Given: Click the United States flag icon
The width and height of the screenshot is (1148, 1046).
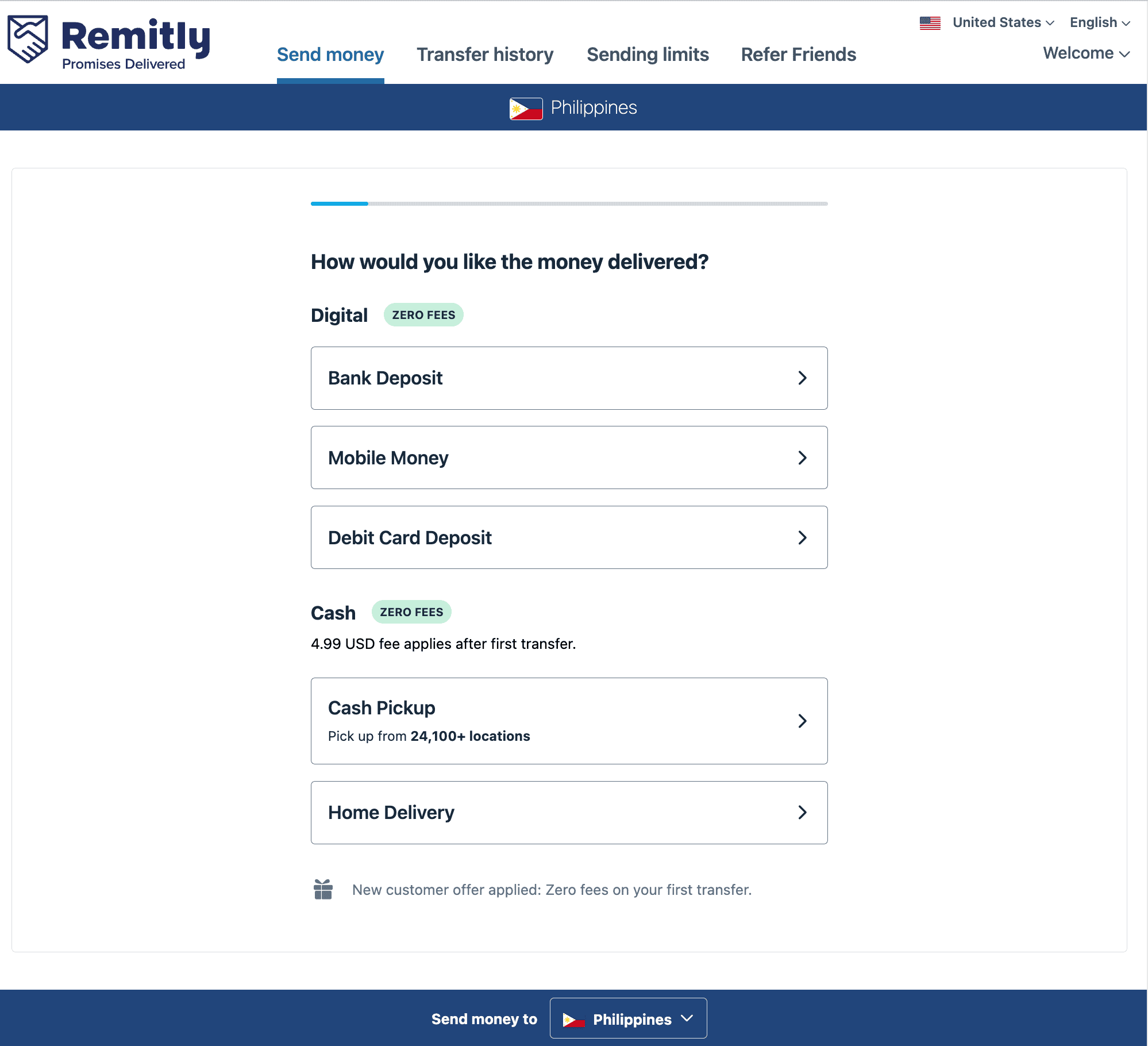Looking at the screenshot, I should point(930,22).
